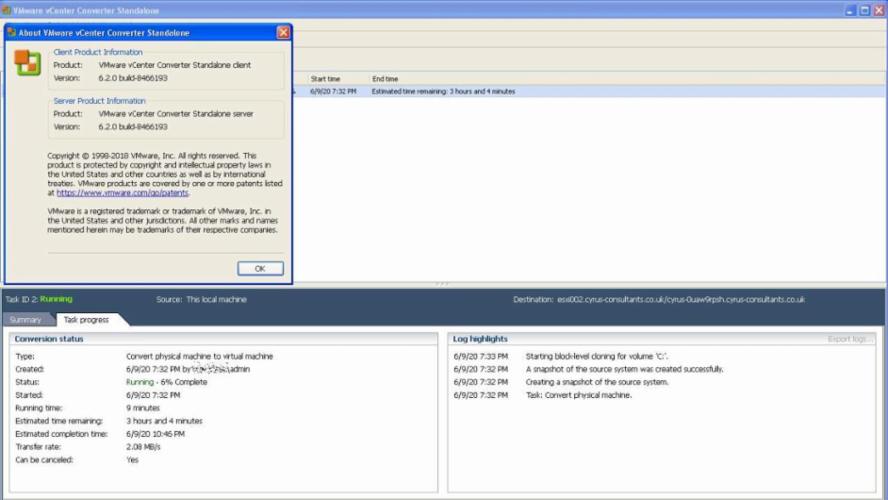Click the transfer rate value 2.08 MB/s
The image size is (888, 500).
click(x=143, y=447)
